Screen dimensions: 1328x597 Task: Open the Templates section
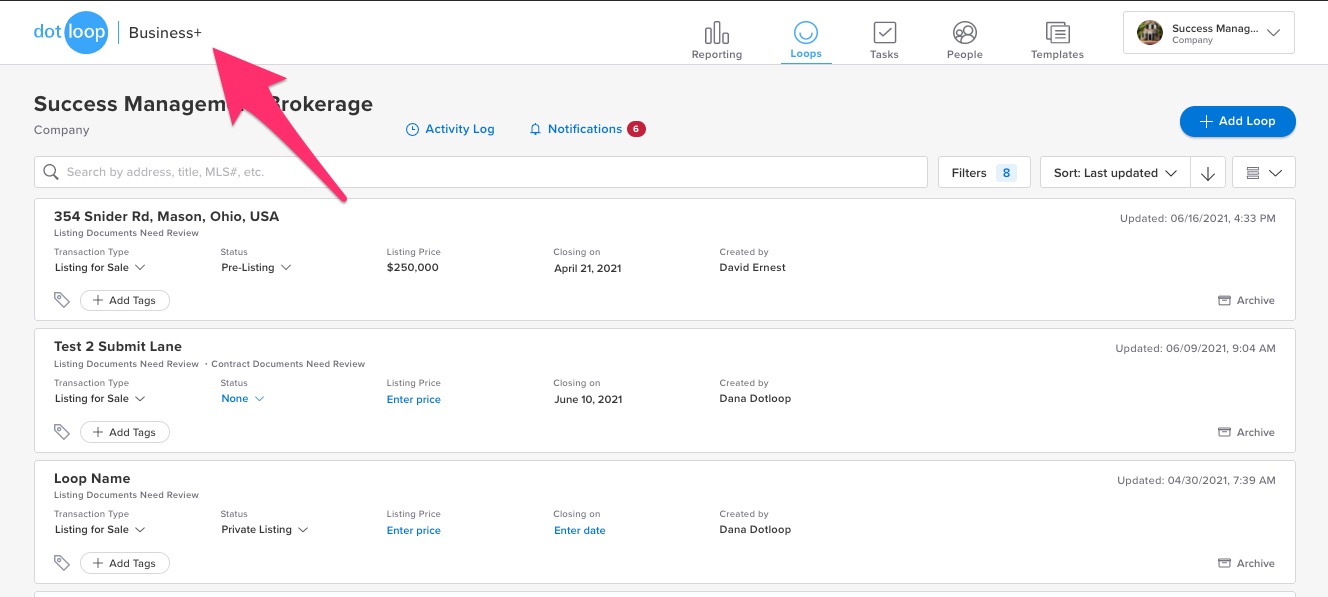coord(1056,38)
